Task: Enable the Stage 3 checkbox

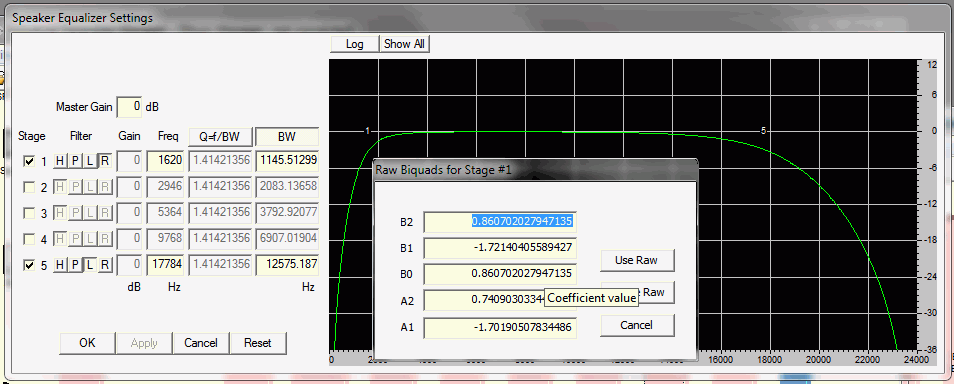Action: 29,214
